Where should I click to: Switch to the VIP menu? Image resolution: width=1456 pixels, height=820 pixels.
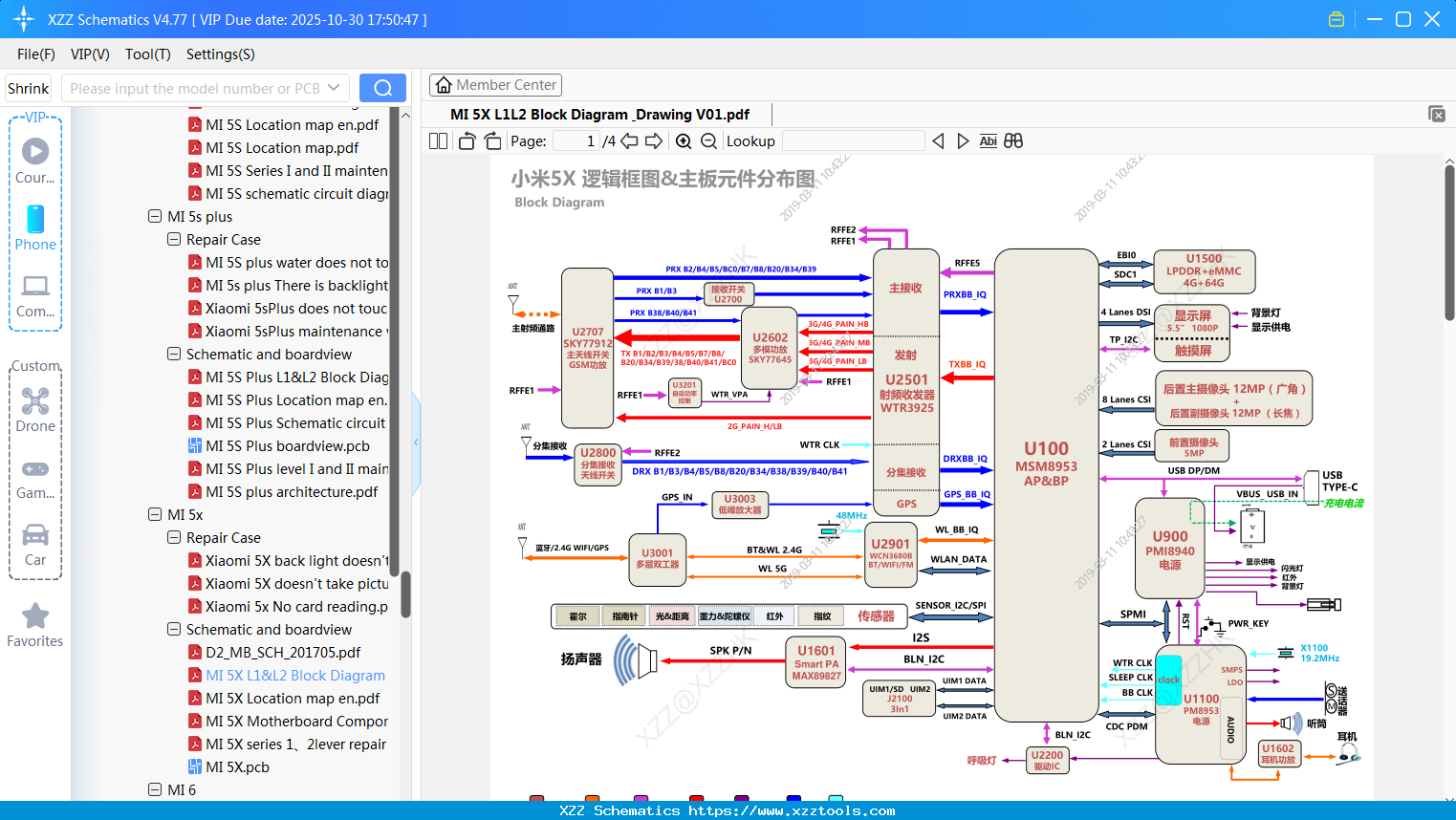(89, 54)
